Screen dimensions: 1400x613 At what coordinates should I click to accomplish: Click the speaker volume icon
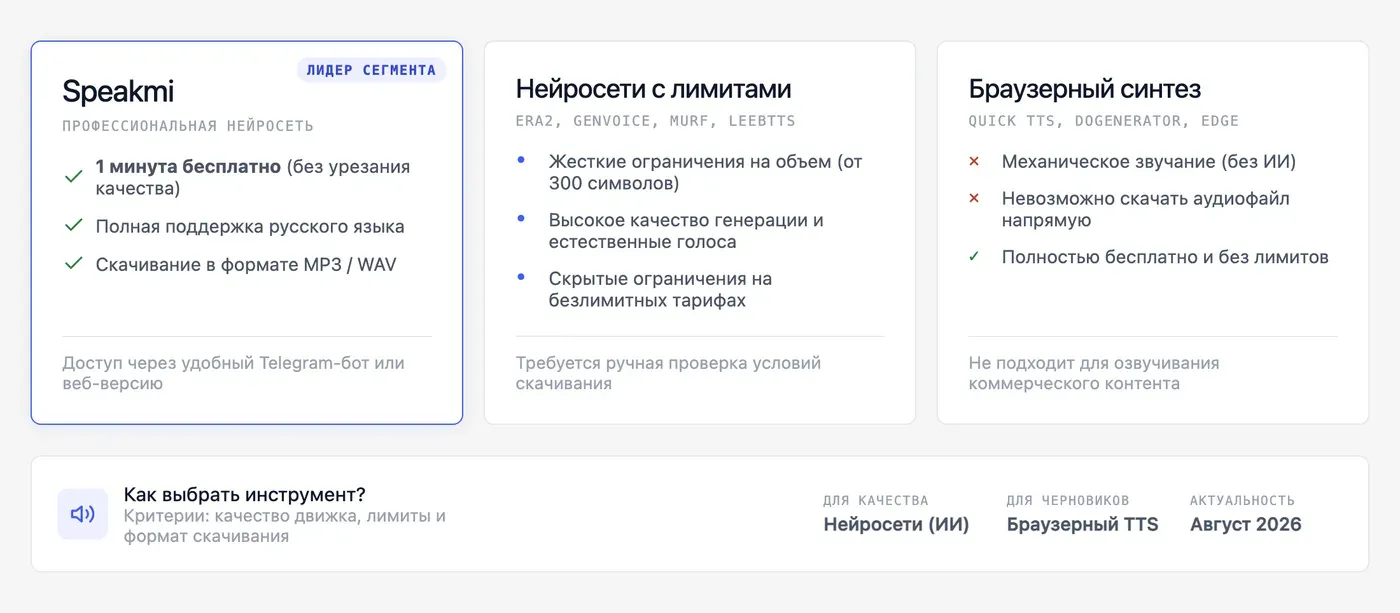tap(82, 514)
